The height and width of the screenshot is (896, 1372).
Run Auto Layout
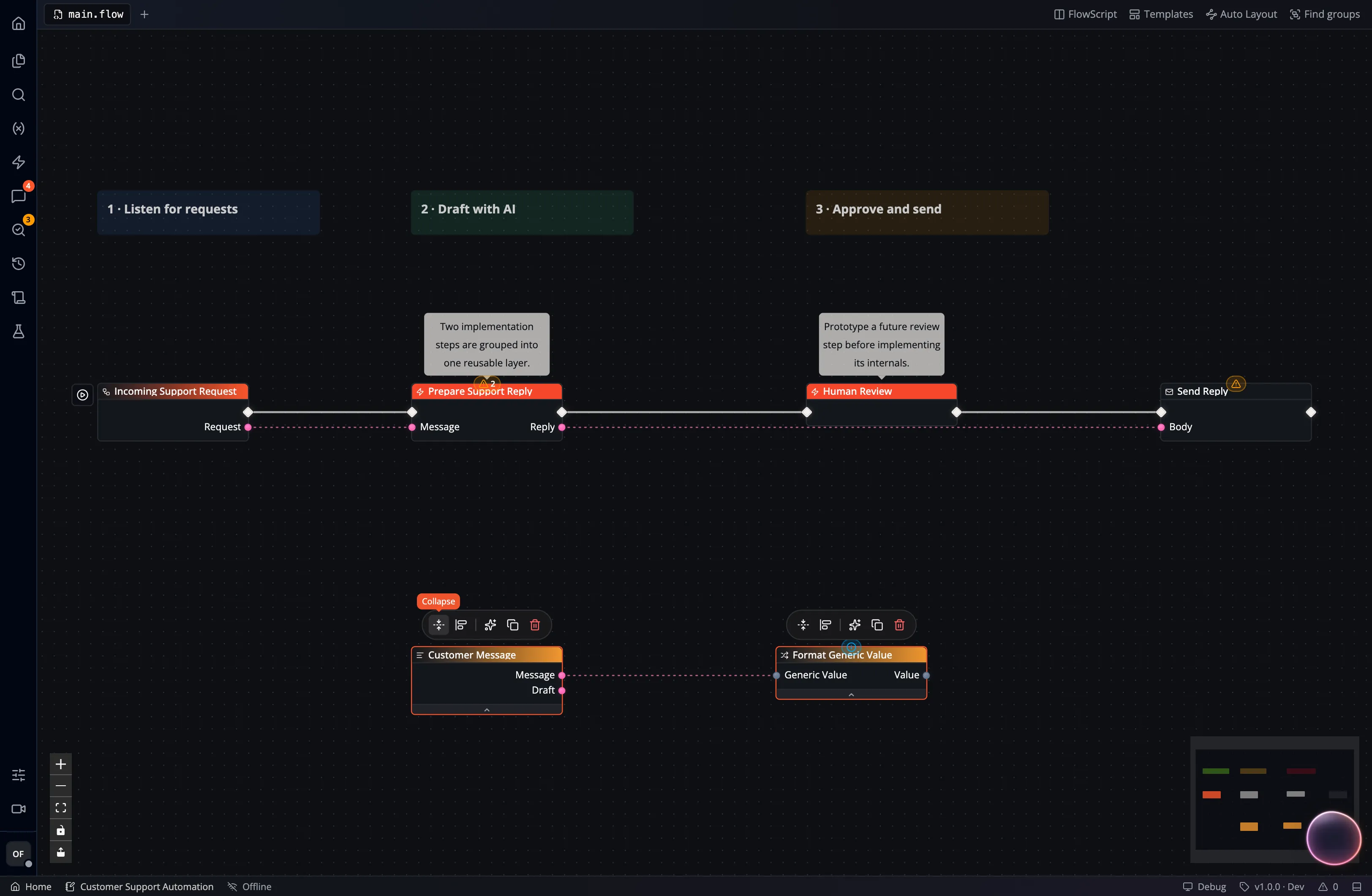point(1241,14)
